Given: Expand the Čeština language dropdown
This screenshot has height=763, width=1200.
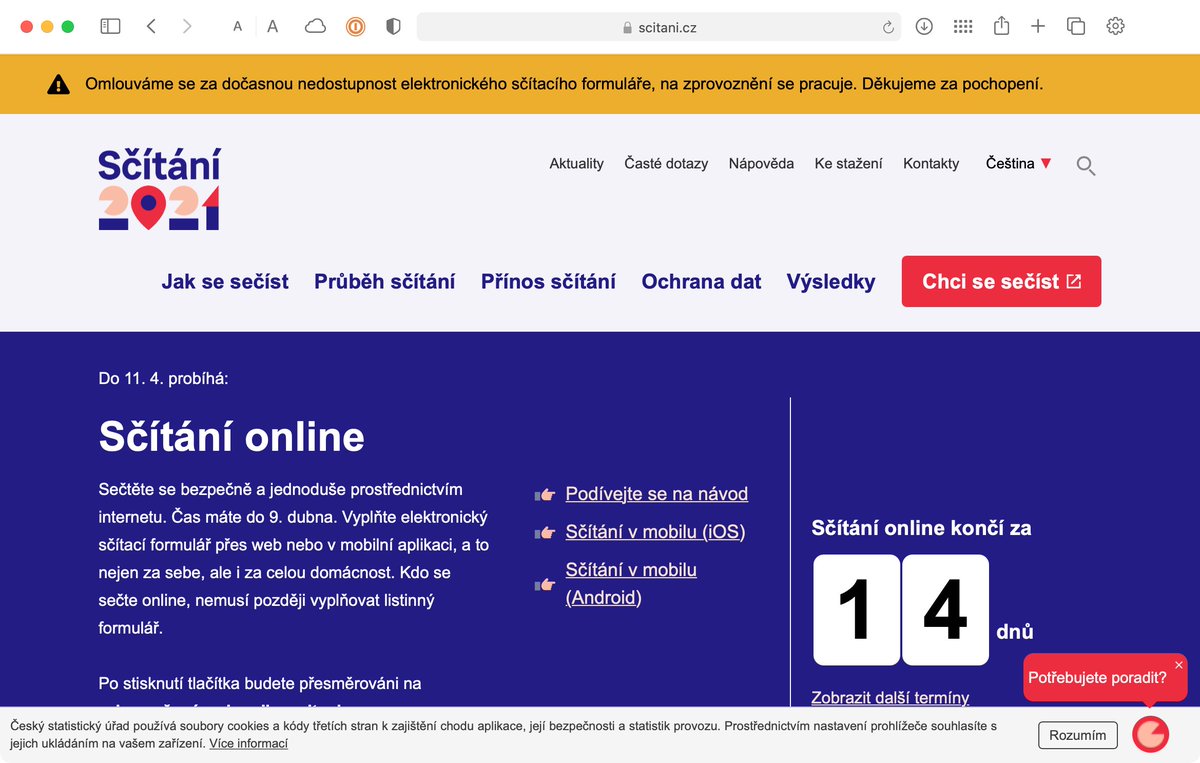Looking at the screenshot, I should [1019, 163].
